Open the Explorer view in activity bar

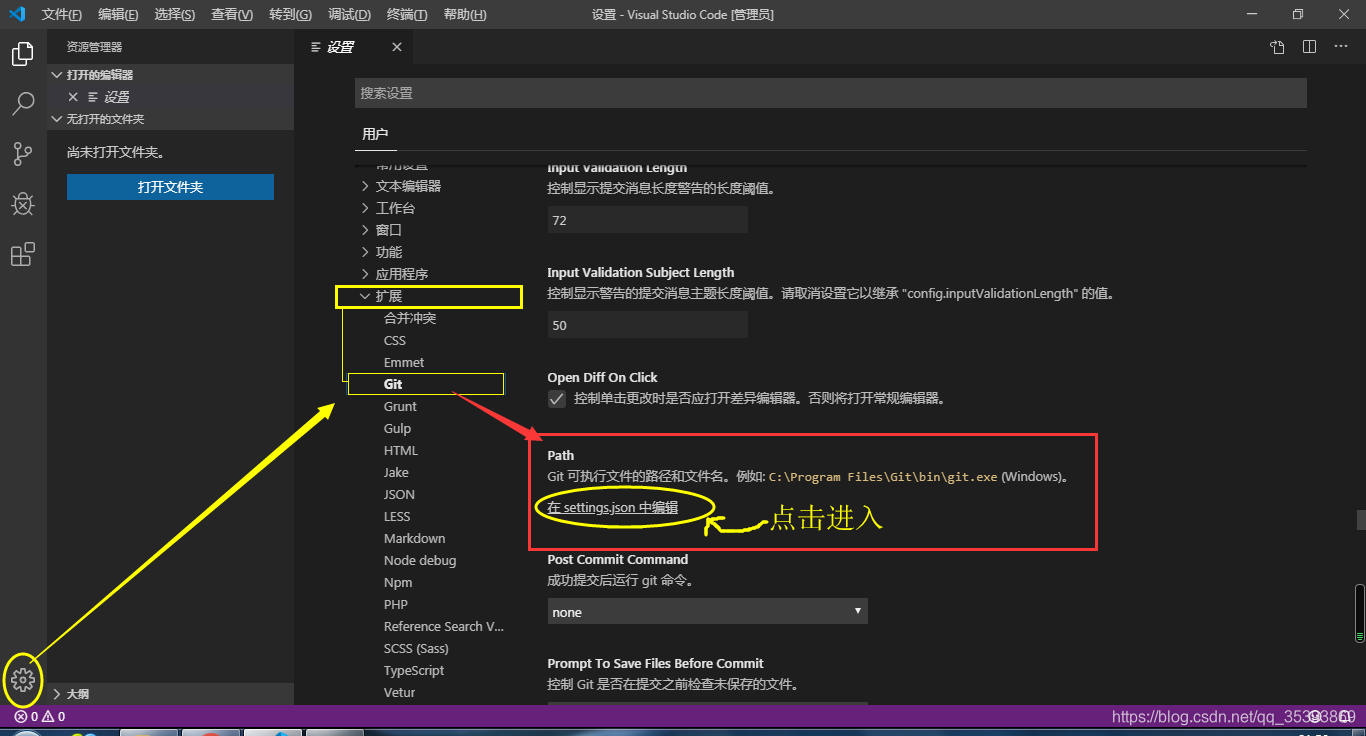pos(22,54)
